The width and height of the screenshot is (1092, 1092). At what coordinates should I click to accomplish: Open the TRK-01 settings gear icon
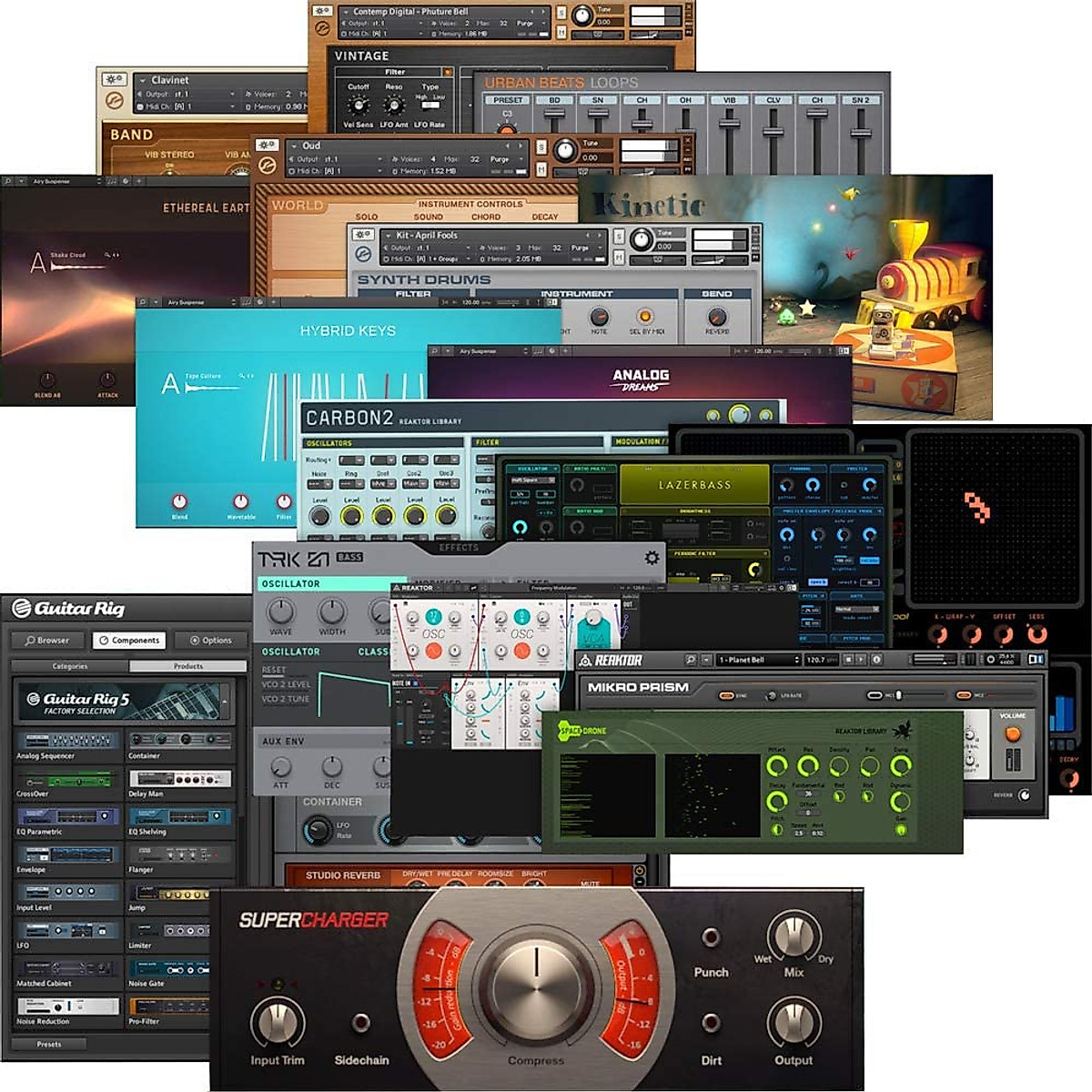click(652, 558)
